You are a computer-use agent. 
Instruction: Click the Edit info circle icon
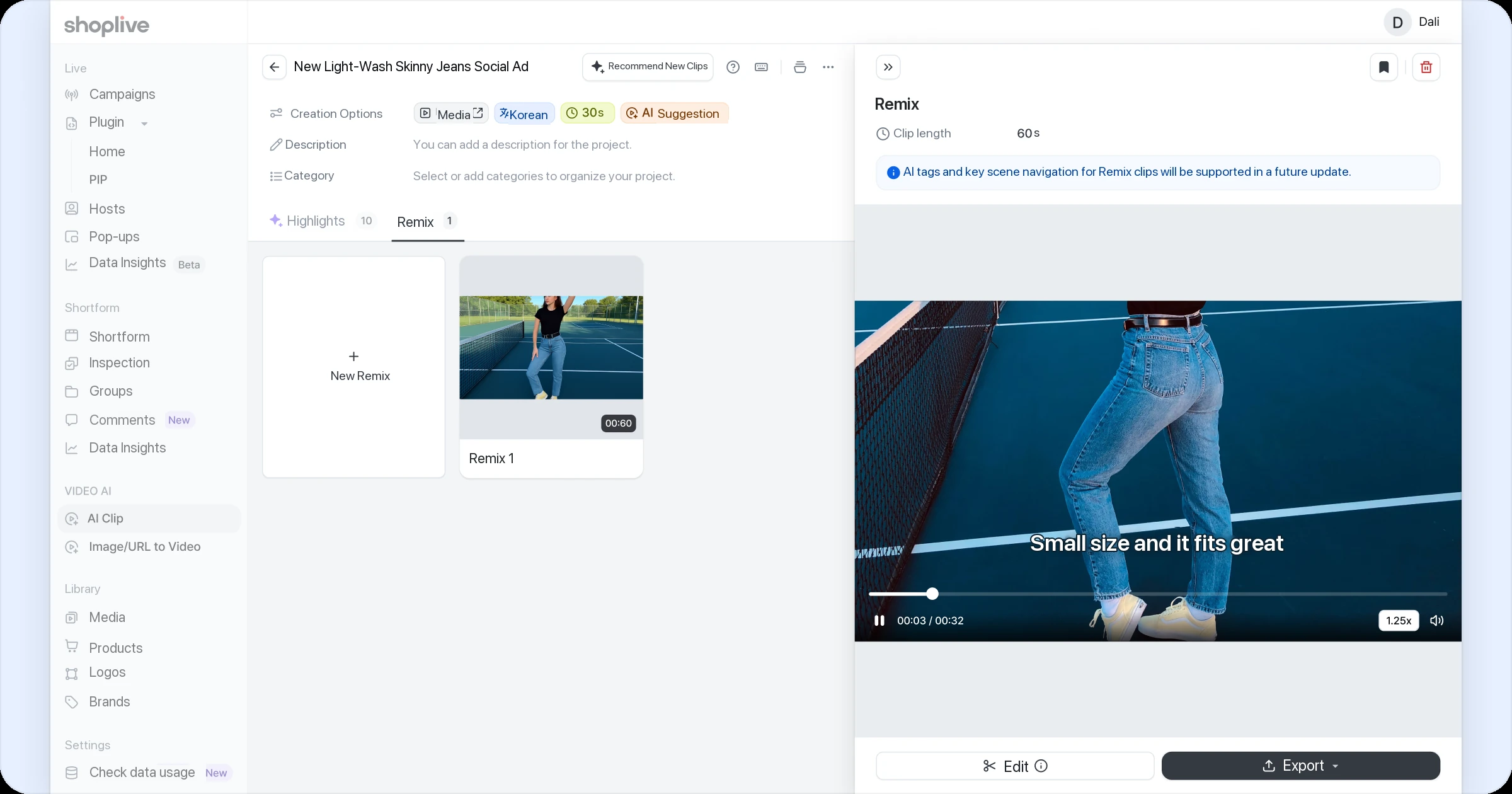tap(1041, 766)
